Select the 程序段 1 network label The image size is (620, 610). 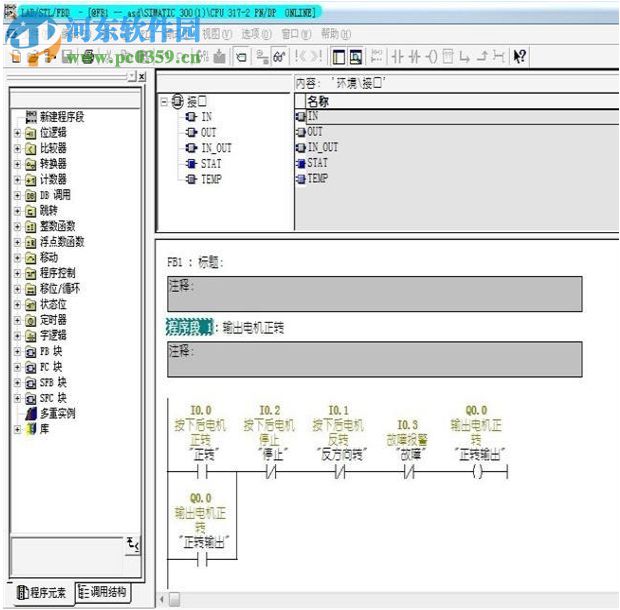(189, 327)
